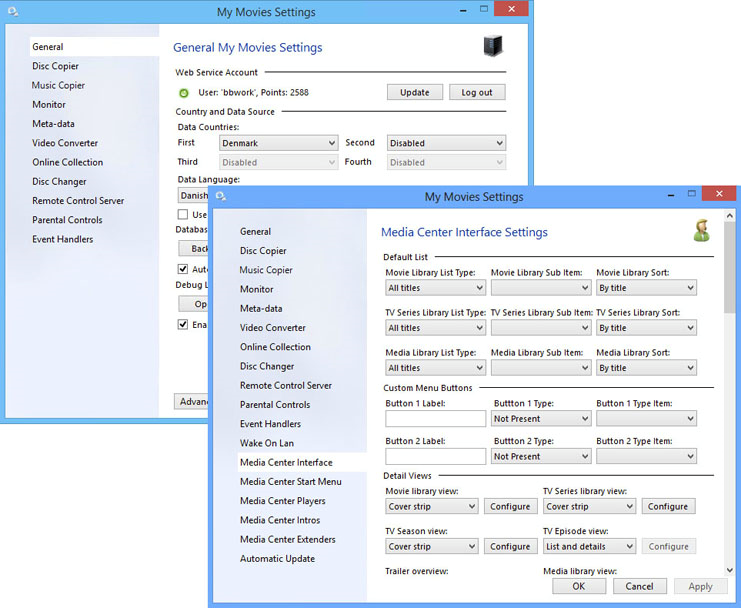Click the Log out button
This screenshot has height=608, width=741.
[x=477, y=93]
